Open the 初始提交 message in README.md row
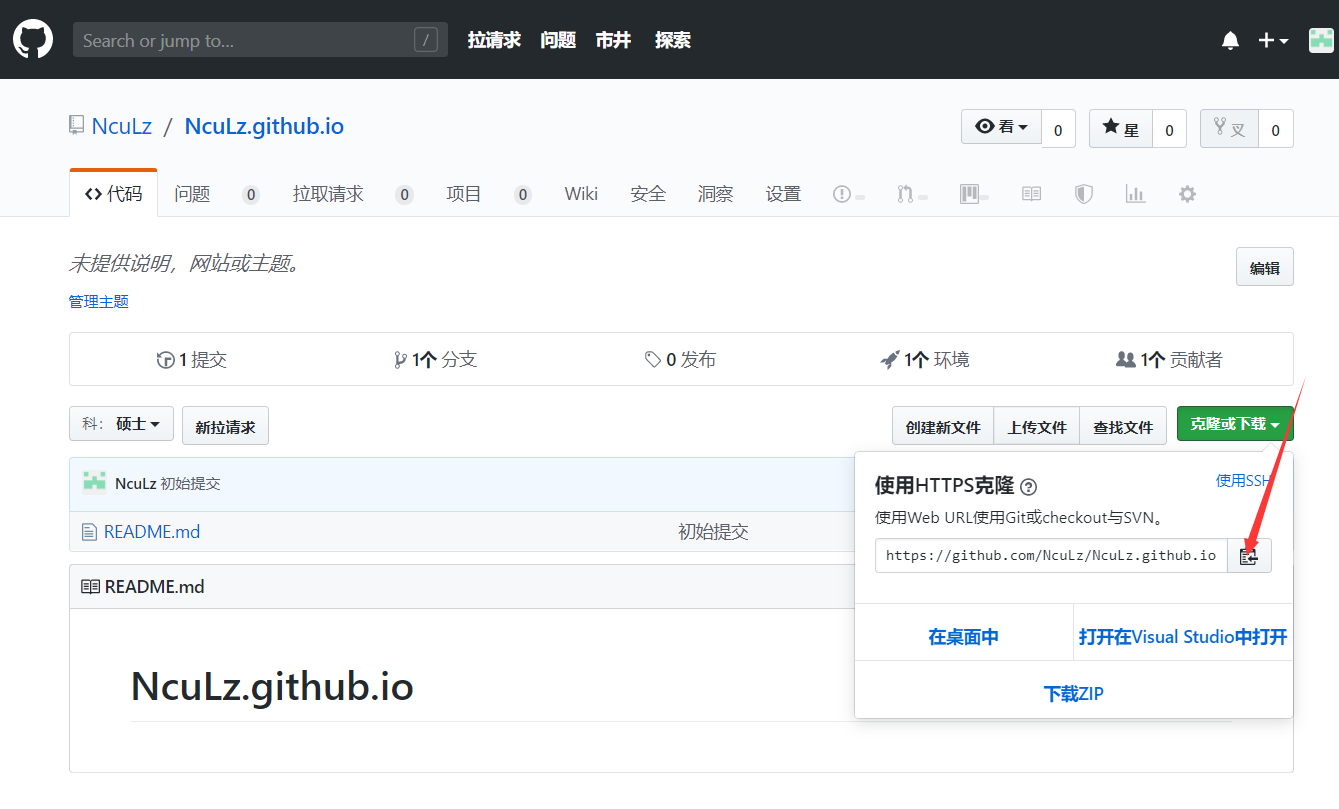The image size is (1339, 809). click(713, 531)
